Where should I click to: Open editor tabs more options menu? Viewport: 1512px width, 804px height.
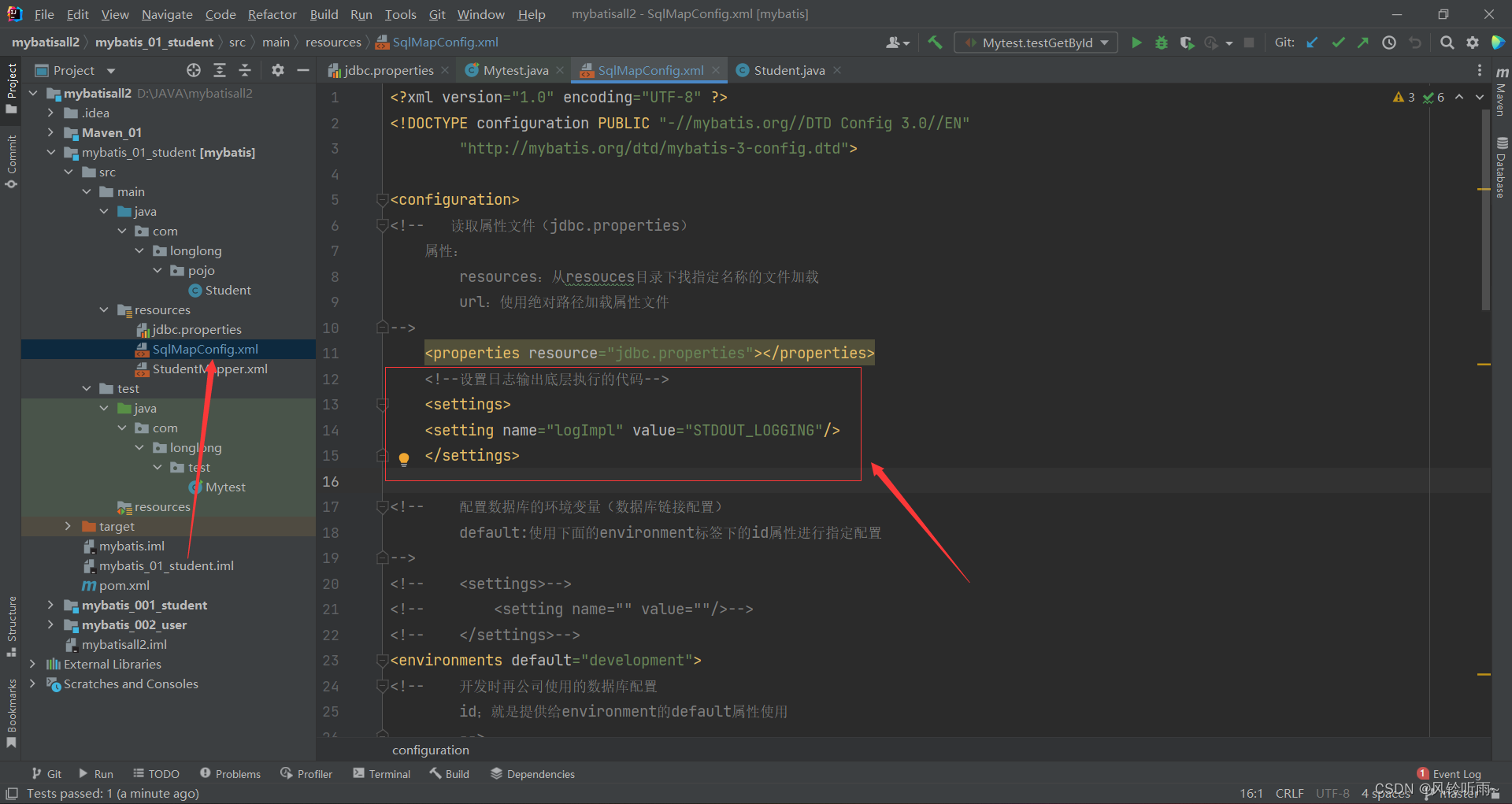click(1480, 70)
